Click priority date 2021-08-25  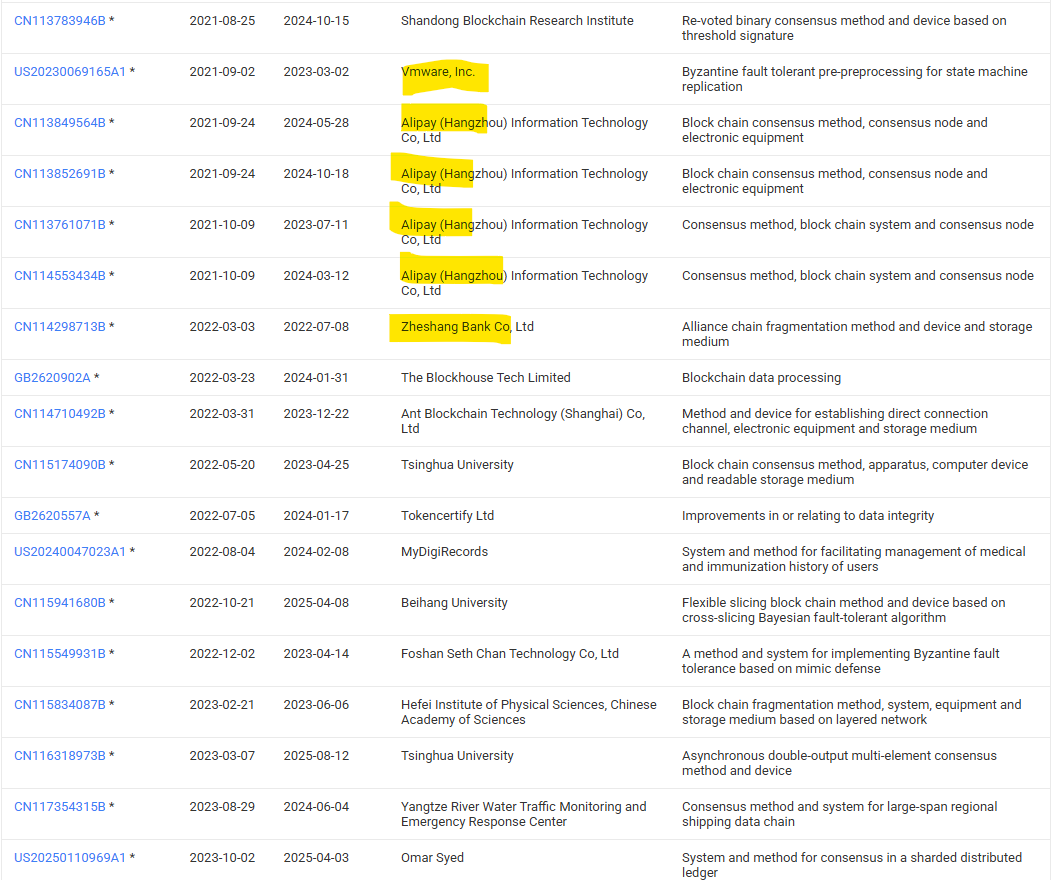click(222, 21)
